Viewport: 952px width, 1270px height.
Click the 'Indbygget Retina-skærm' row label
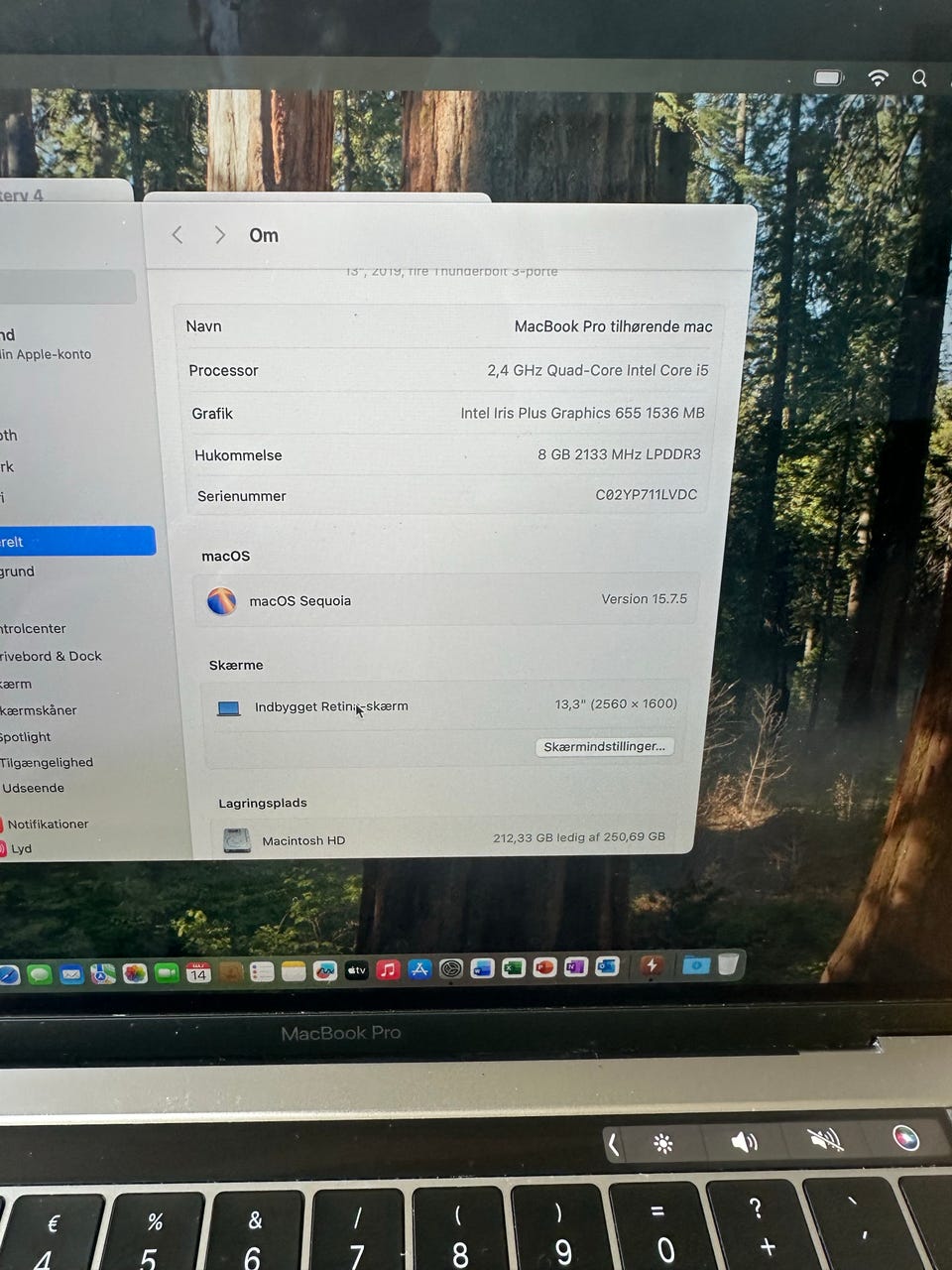coord(331,706)
